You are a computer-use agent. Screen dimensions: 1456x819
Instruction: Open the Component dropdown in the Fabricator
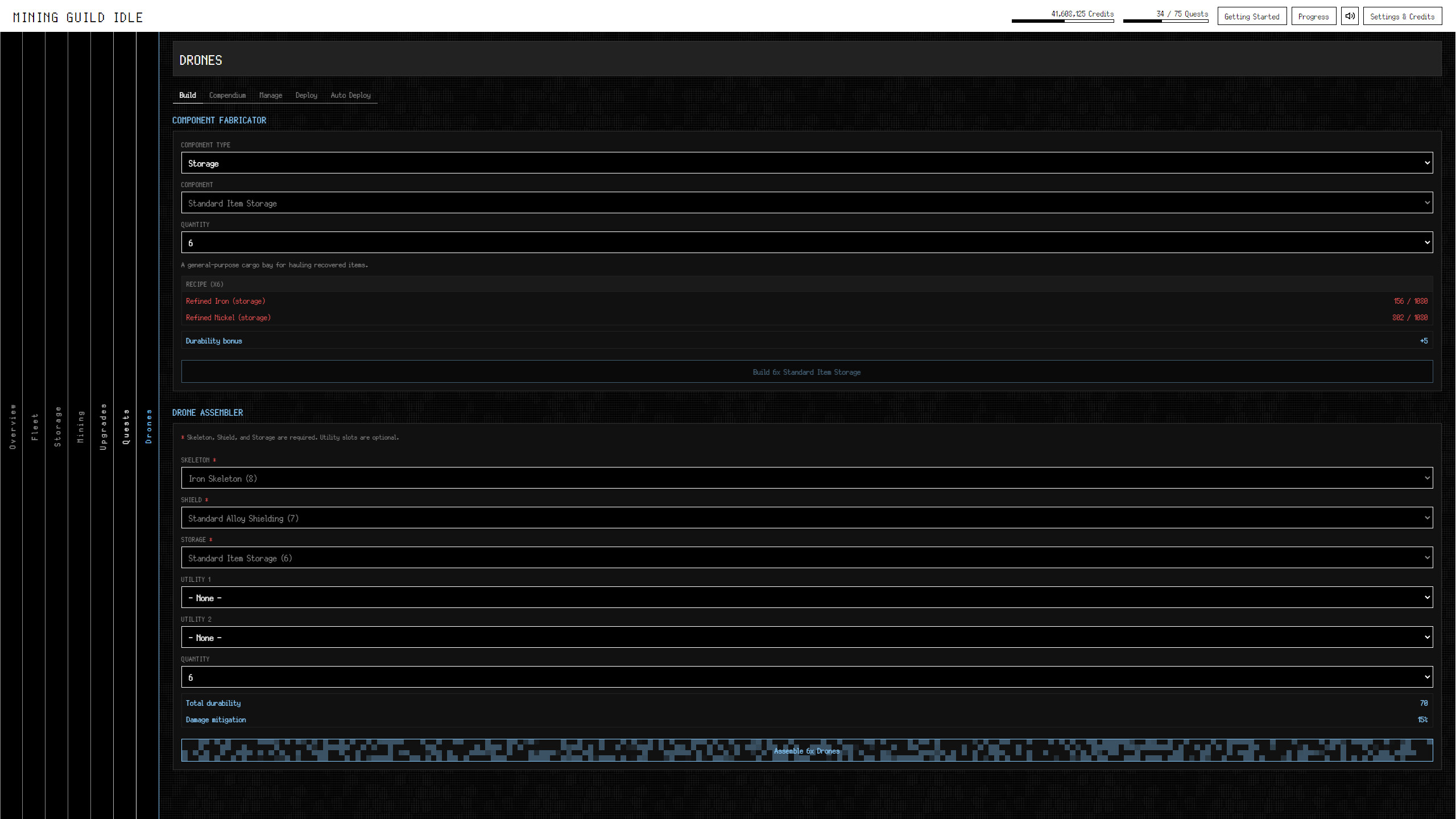(x=806, y=202)
